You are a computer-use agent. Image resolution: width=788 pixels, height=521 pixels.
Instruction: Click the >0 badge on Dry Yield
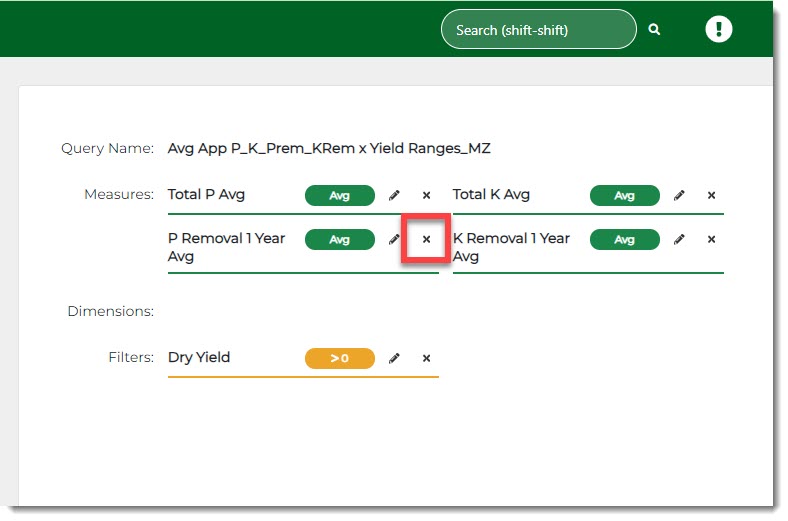pos(339,358)
